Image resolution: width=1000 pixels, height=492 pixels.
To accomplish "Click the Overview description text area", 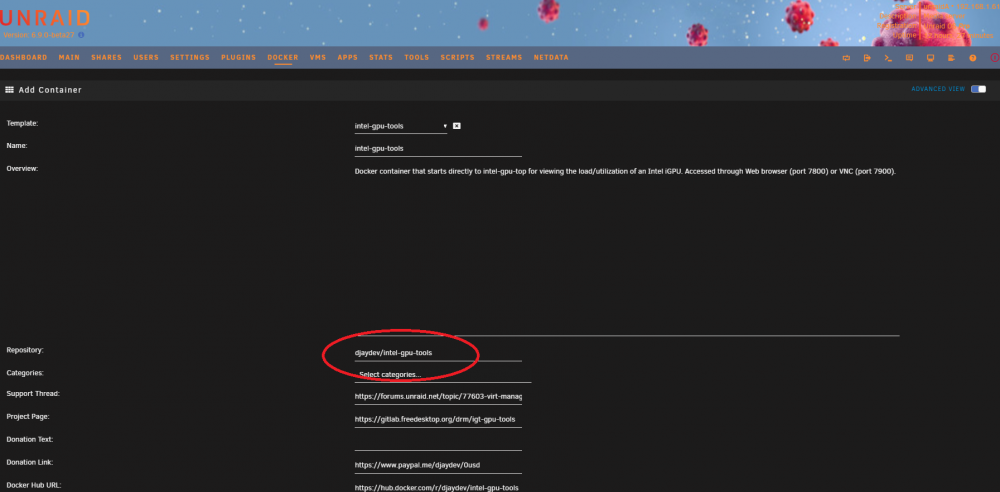I will click(627, 250).
